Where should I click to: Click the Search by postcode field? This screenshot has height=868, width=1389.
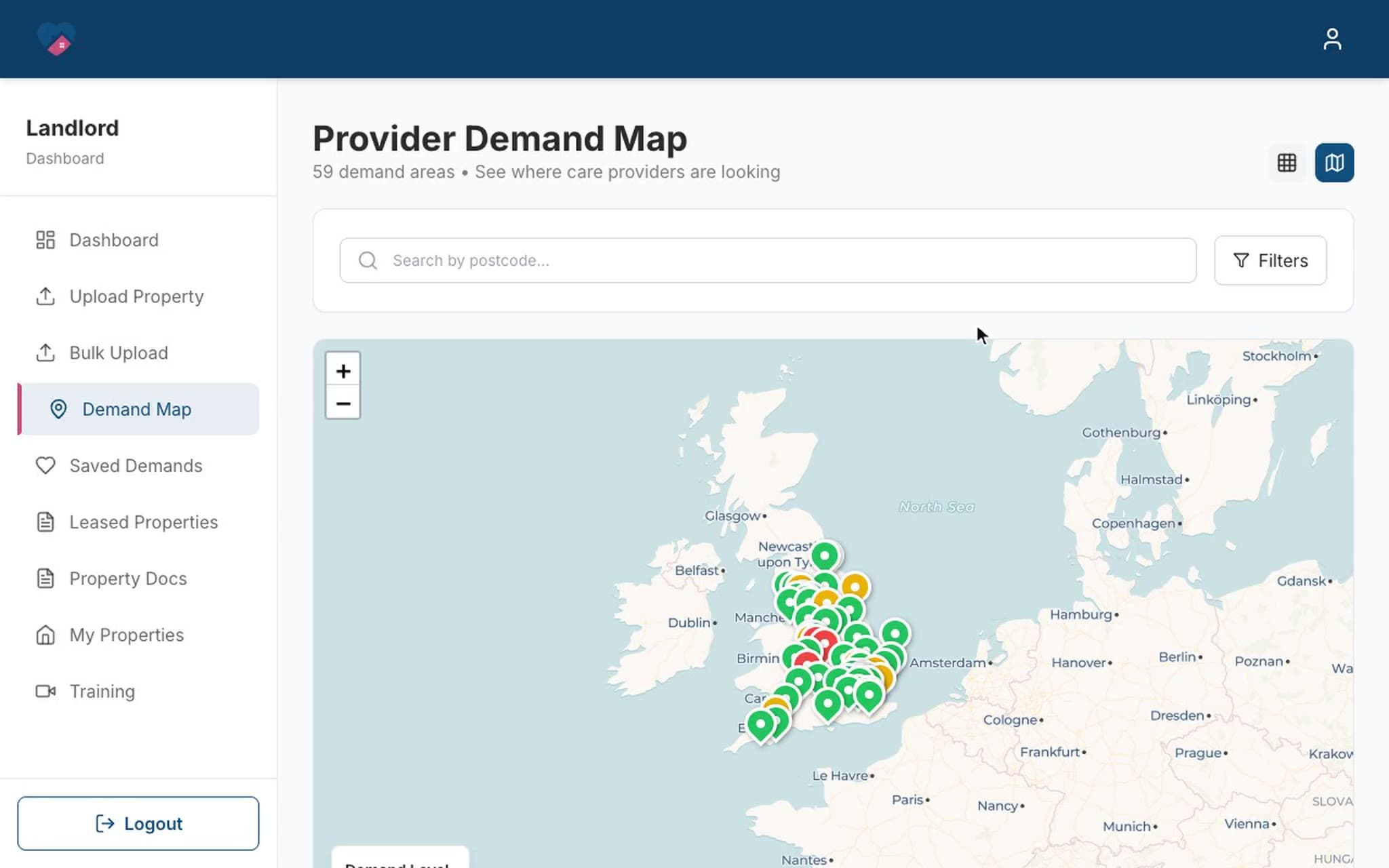tap(768, 260)
